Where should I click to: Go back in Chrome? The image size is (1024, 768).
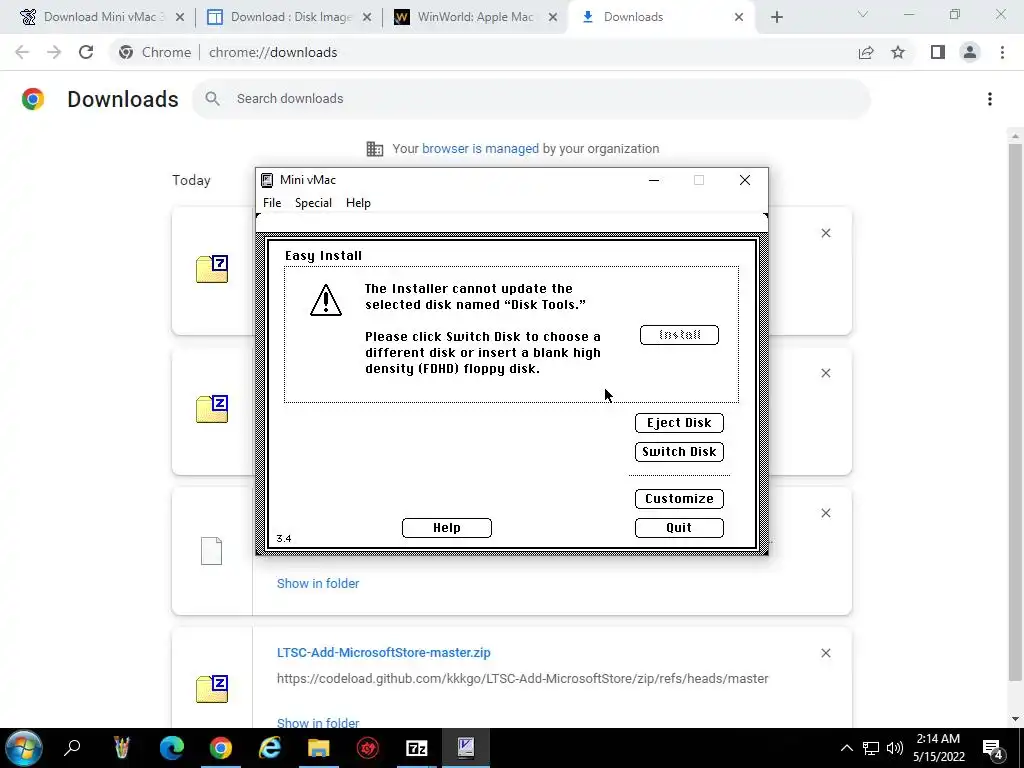[22, 52]
